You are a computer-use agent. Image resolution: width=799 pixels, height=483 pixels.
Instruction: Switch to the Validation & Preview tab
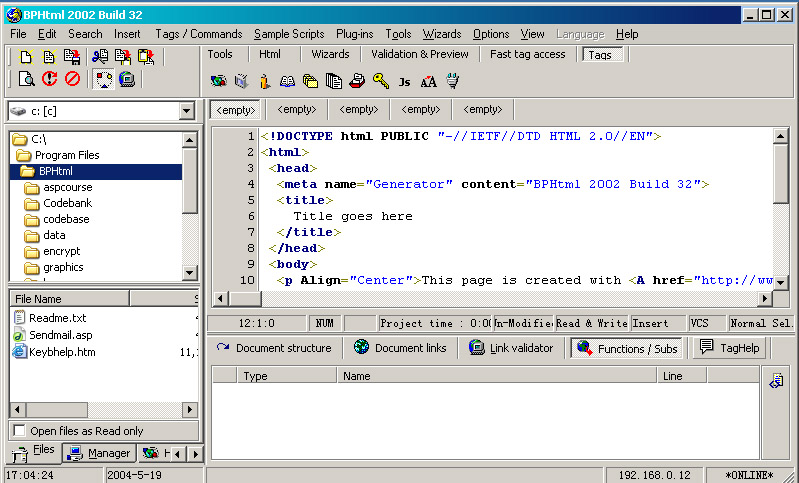pos(420,54)
